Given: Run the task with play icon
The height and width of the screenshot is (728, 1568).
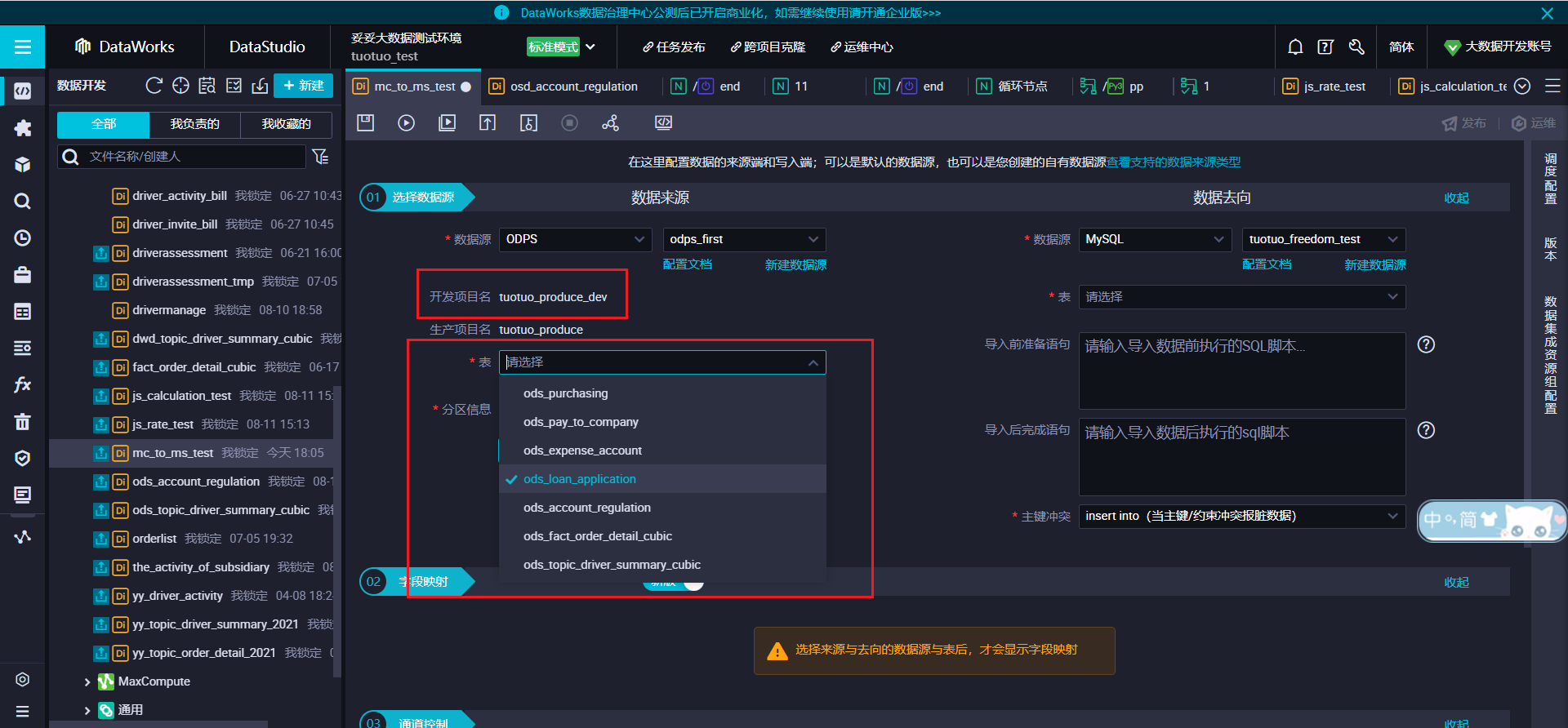Looking at the screenshot, I should point(406,123).
